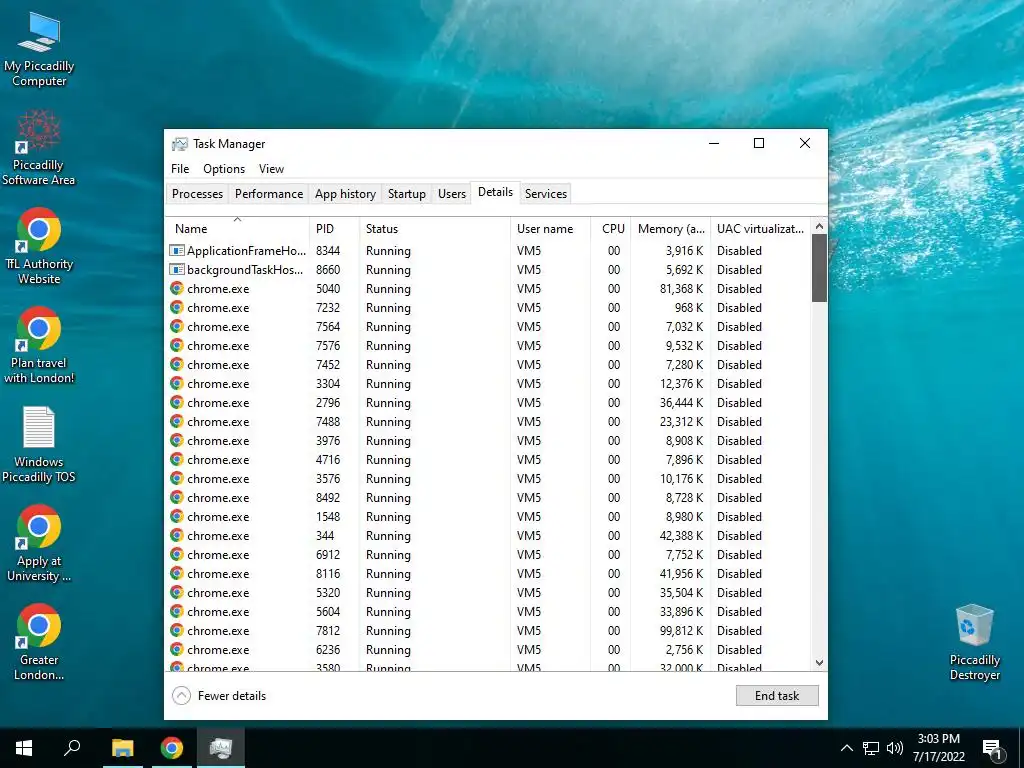Open the notification center icon
This screenshot has width=1024, height=768.
pyautogui.click(x=992, y=748)
